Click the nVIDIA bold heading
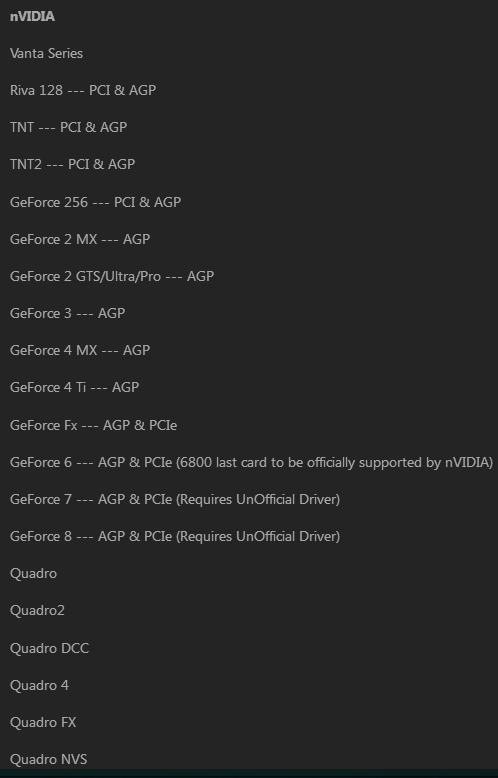This screenshot has width=498, height=778. pyautogui.click(x=32, y=16)
